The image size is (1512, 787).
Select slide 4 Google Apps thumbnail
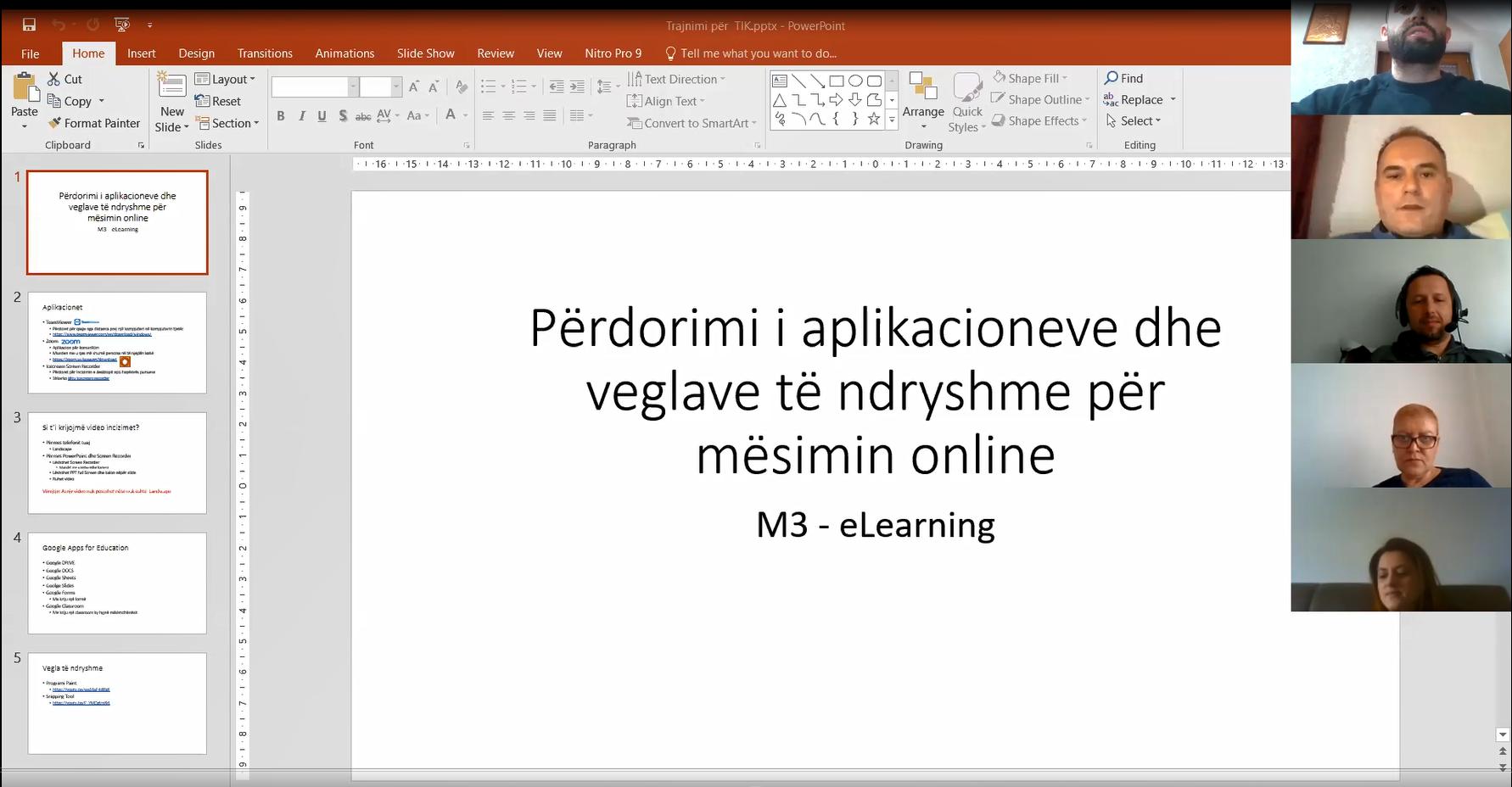117,583
